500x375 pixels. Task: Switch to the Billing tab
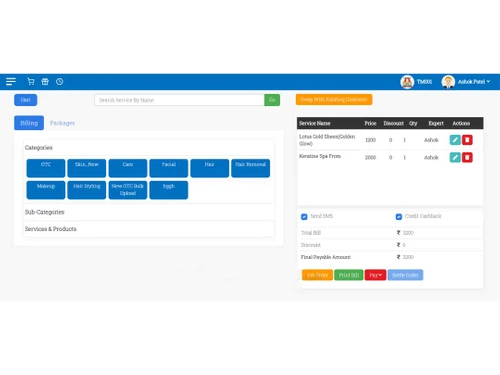coord(29,123)
